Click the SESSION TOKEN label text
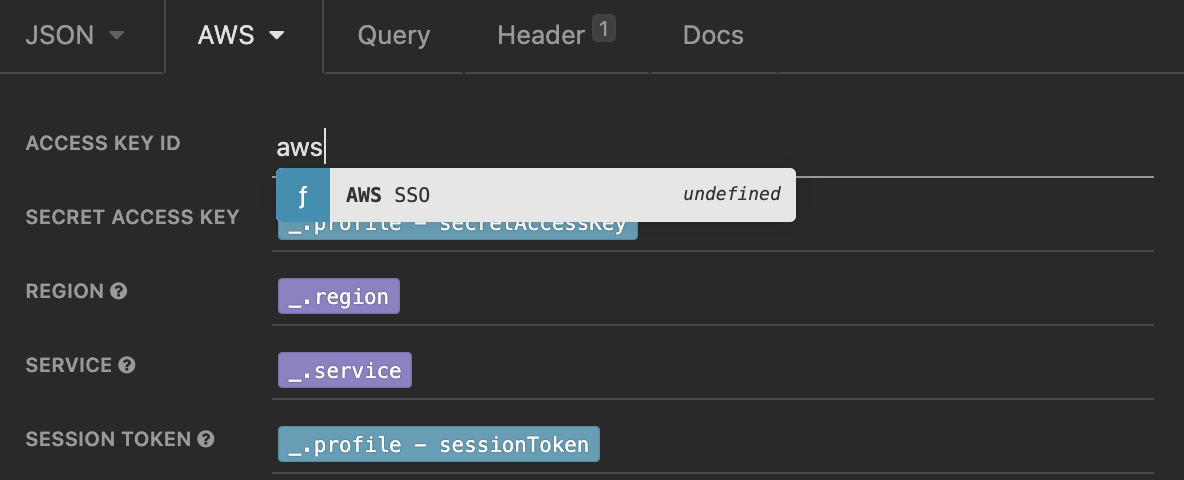The width and height of the screenshot is (1184, 480). coord(108,439)
